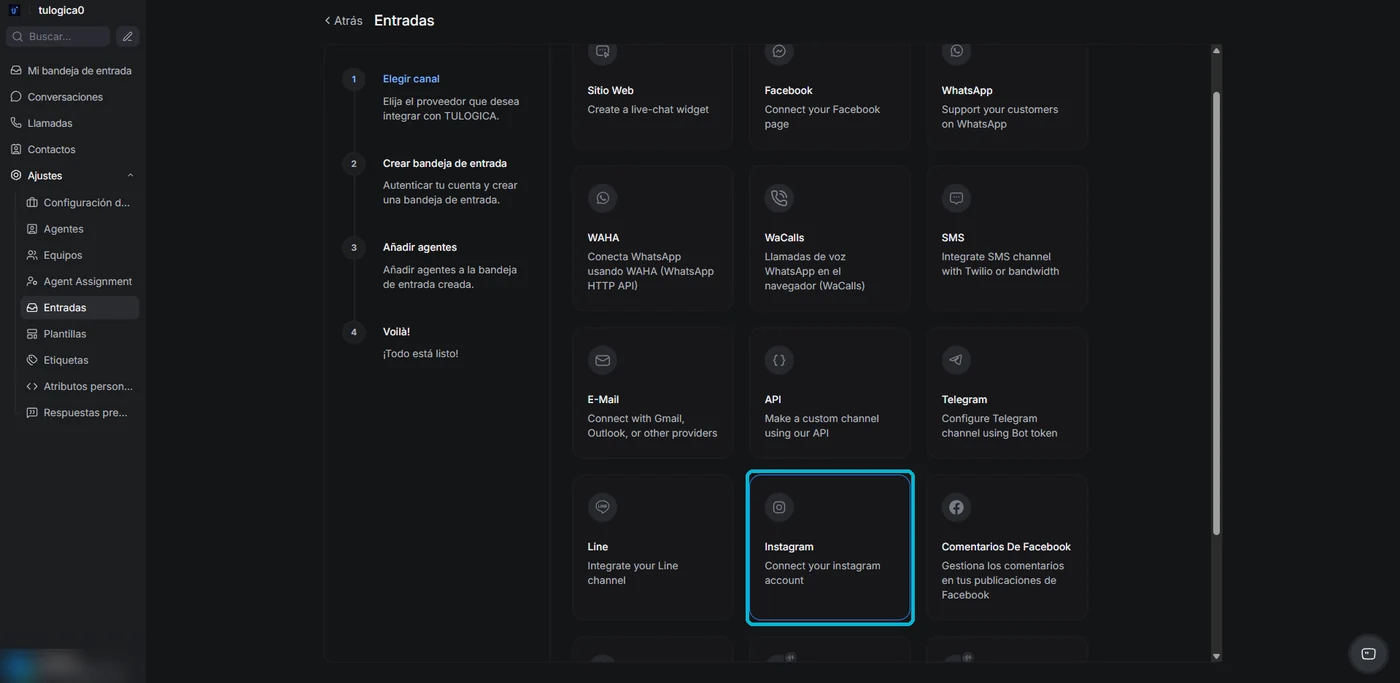The width and height of the screenshot is (1400, 683).
Task: Select the WAHA WhatsApp icon
Action: (602, 198)
